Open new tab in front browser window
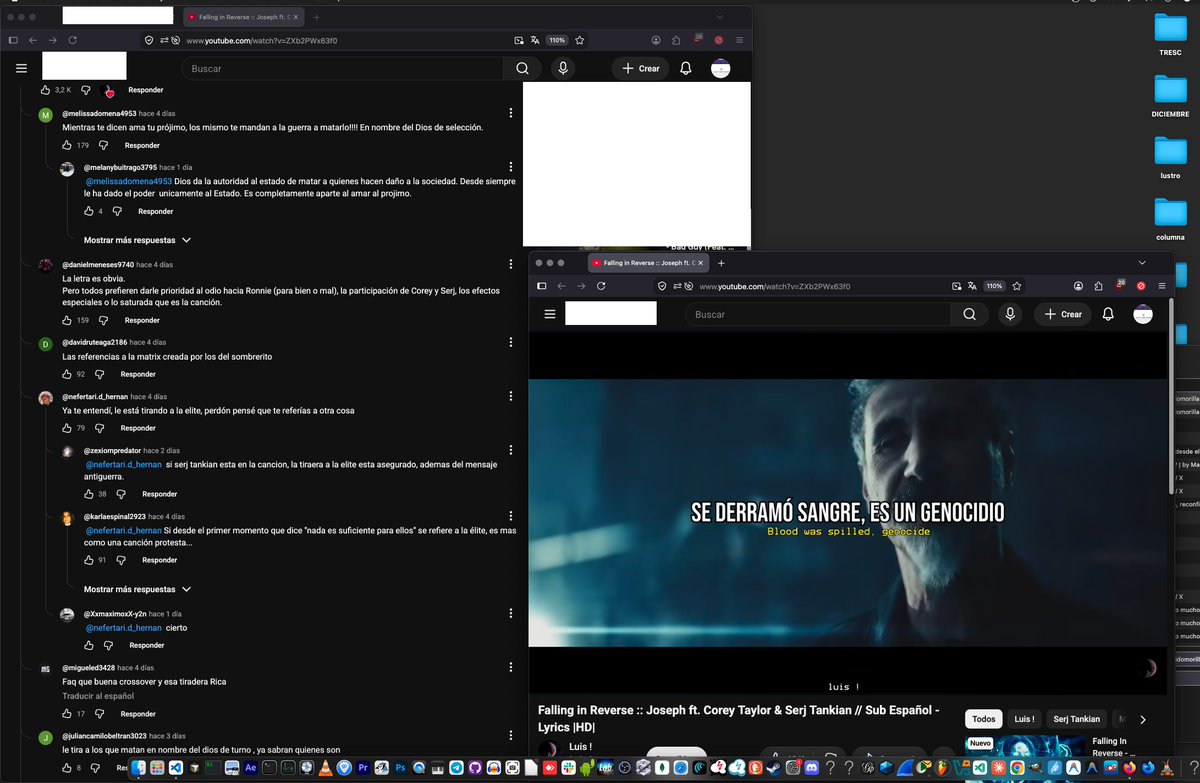The image size is (1200, 783). click(x=721, y=263)
